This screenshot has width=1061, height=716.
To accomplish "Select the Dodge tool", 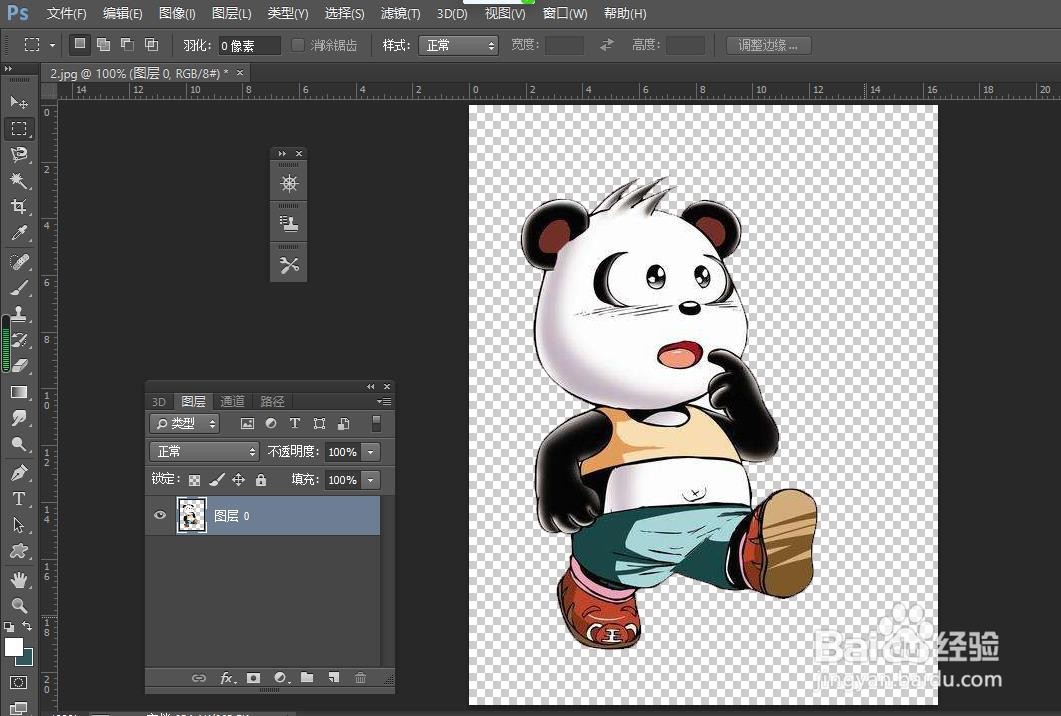I will pyautogui.click(x=19, y=445).
